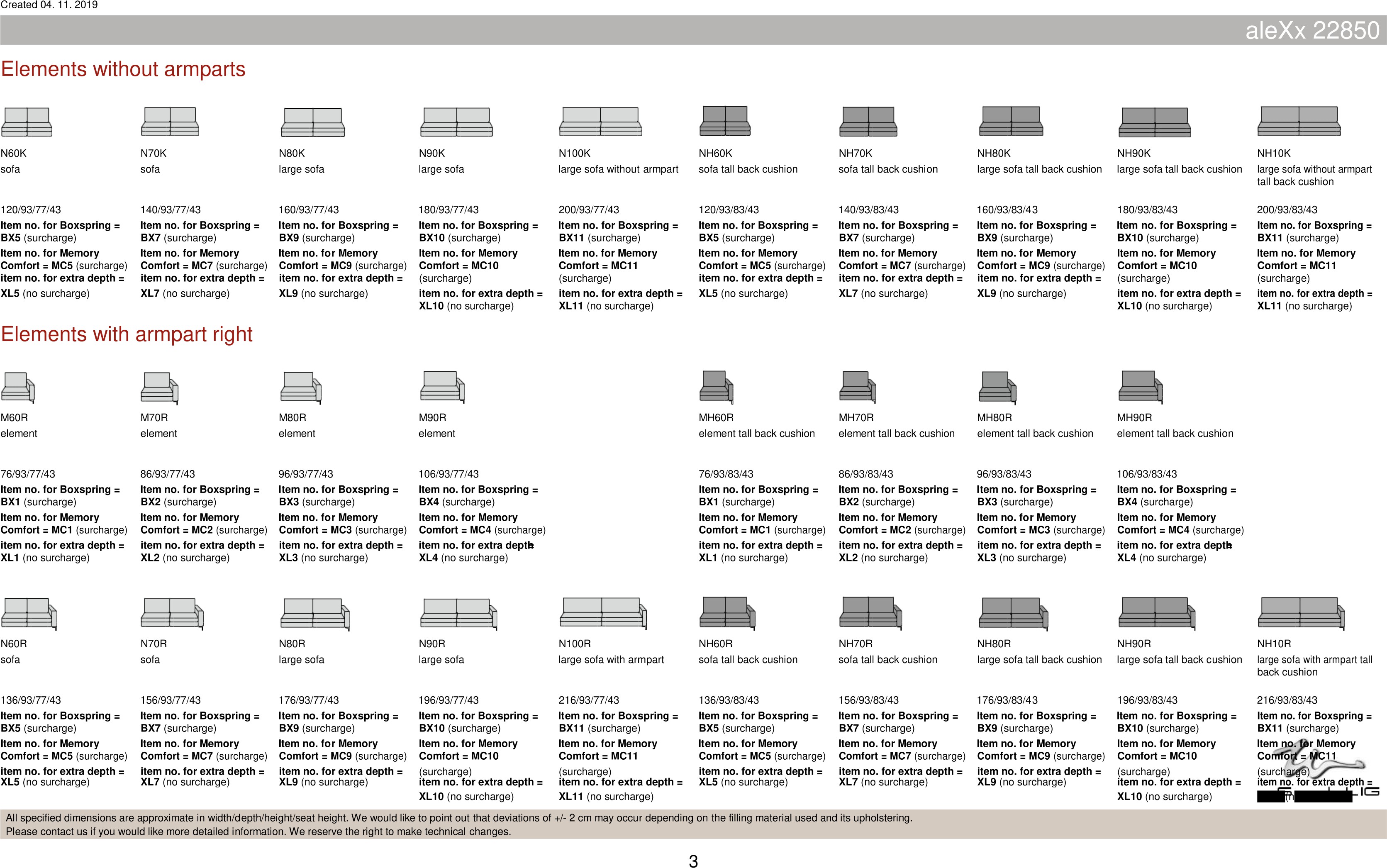1387x868 pixels.
Task: Click the NH10R model code label
Action: [x=1274, y=644]
